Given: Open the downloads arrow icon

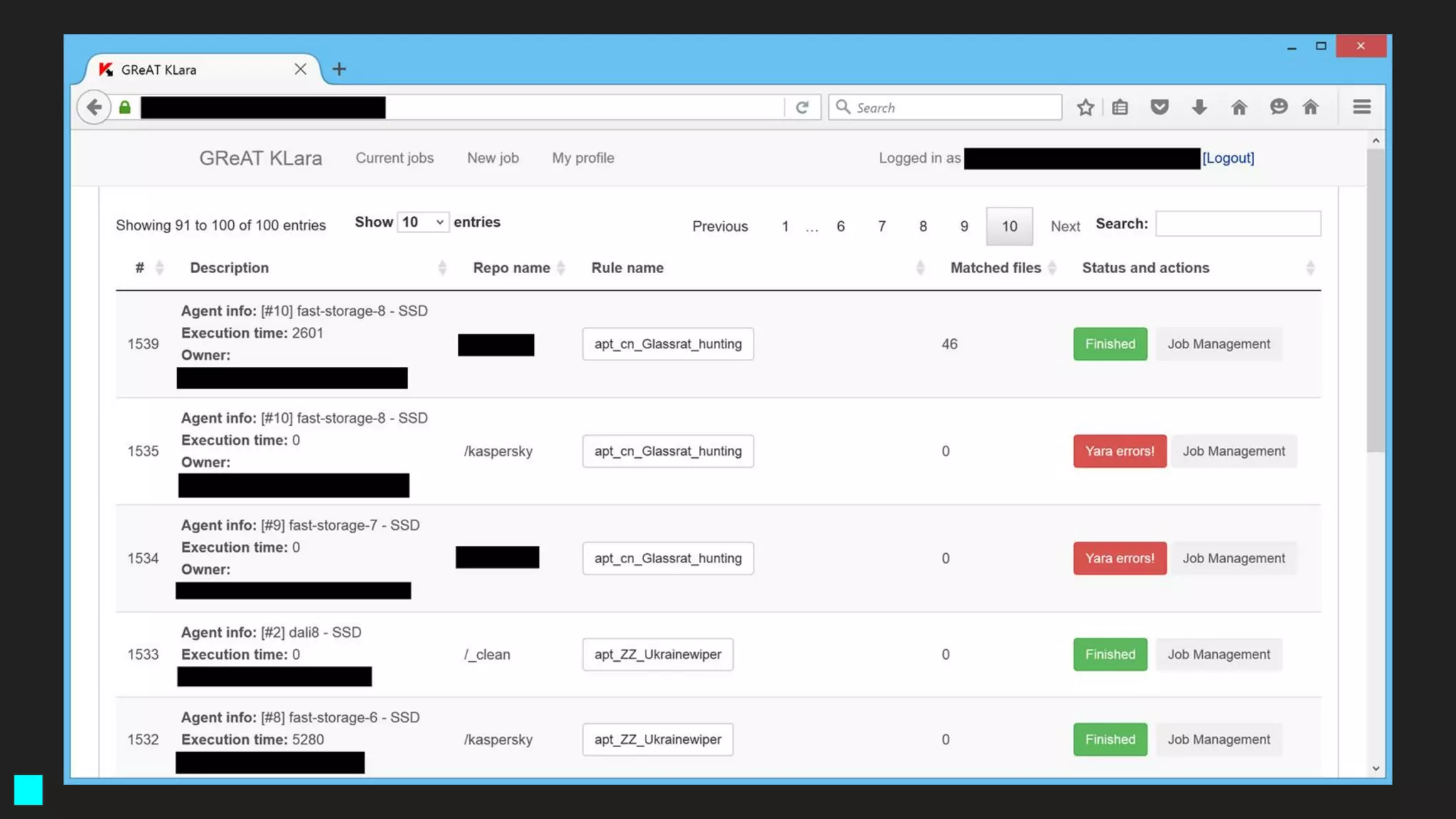Looking at the screenshot, I should [x=1199, y=107].
